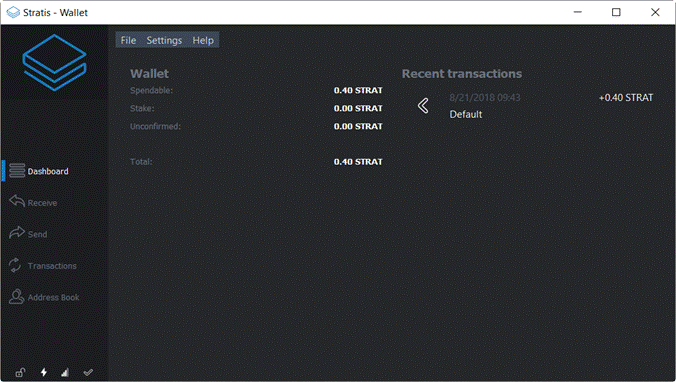Click the Default transaction label

coord(466,114)
